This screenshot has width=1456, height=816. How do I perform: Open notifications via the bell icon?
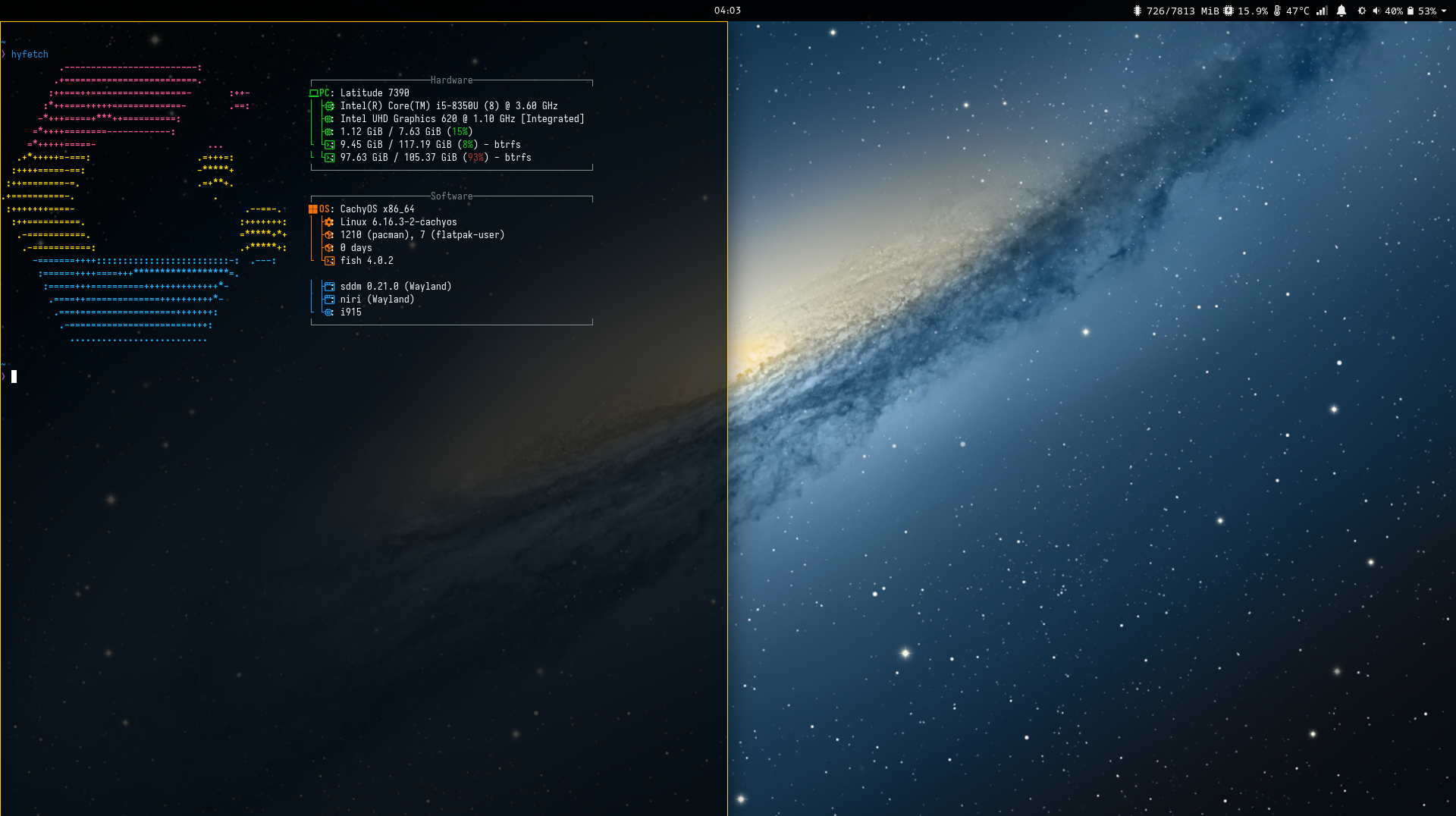[x=1341, y=11]
